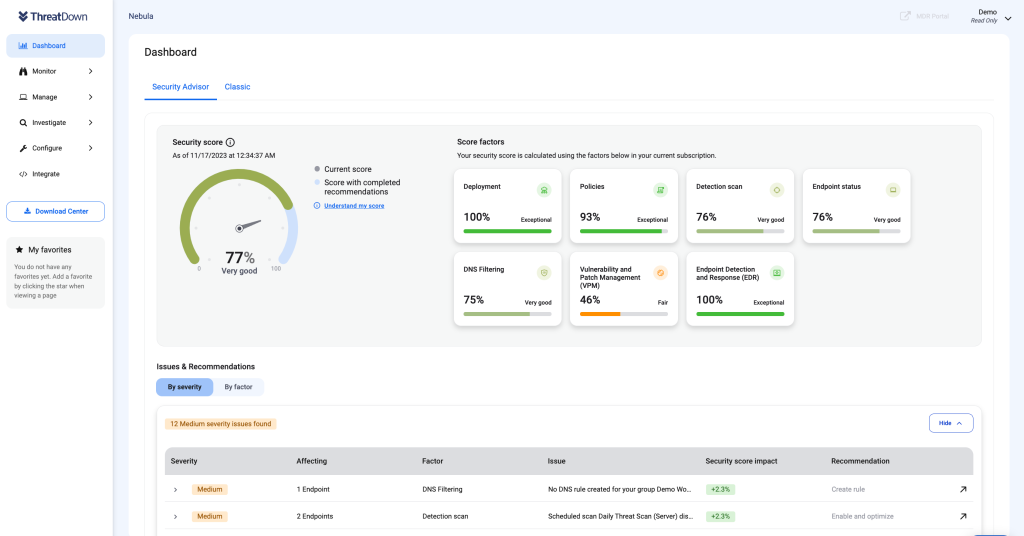Open the Understand my score link
The image size is (1024, 536).
coord(354,206)
